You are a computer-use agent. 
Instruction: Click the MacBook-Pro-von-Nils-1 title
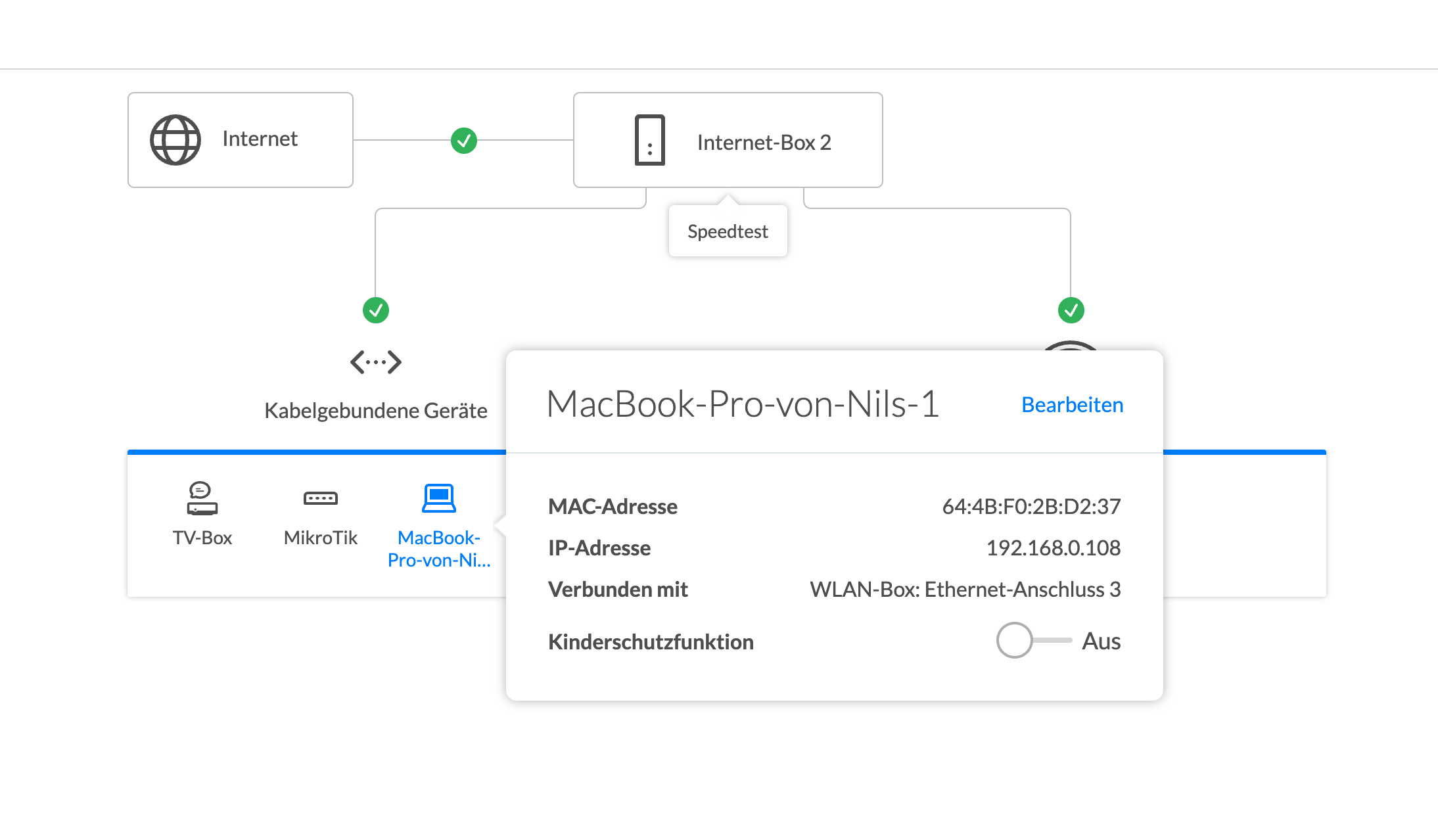pyautogui.click(x=743, y=404)
